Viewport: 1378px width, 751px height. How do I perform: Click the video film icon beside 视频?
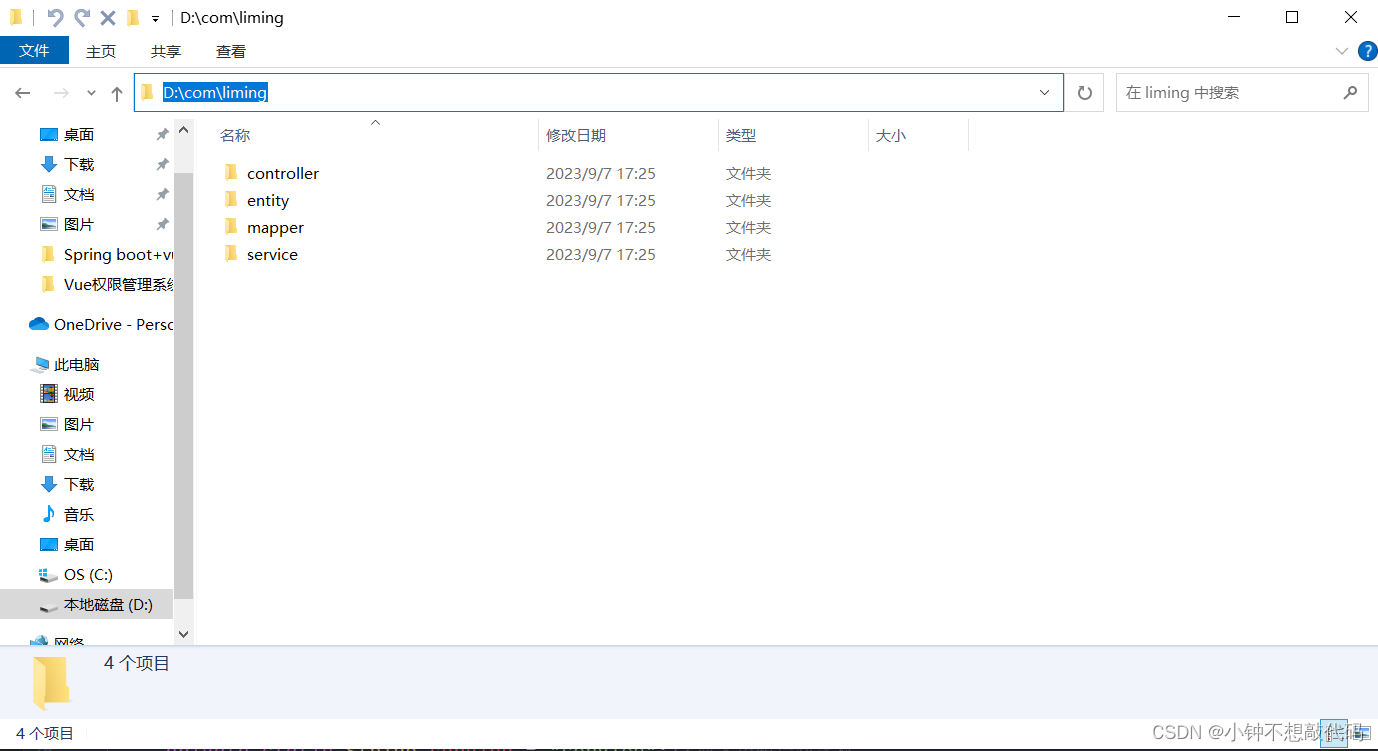click(x=48, y=394)
